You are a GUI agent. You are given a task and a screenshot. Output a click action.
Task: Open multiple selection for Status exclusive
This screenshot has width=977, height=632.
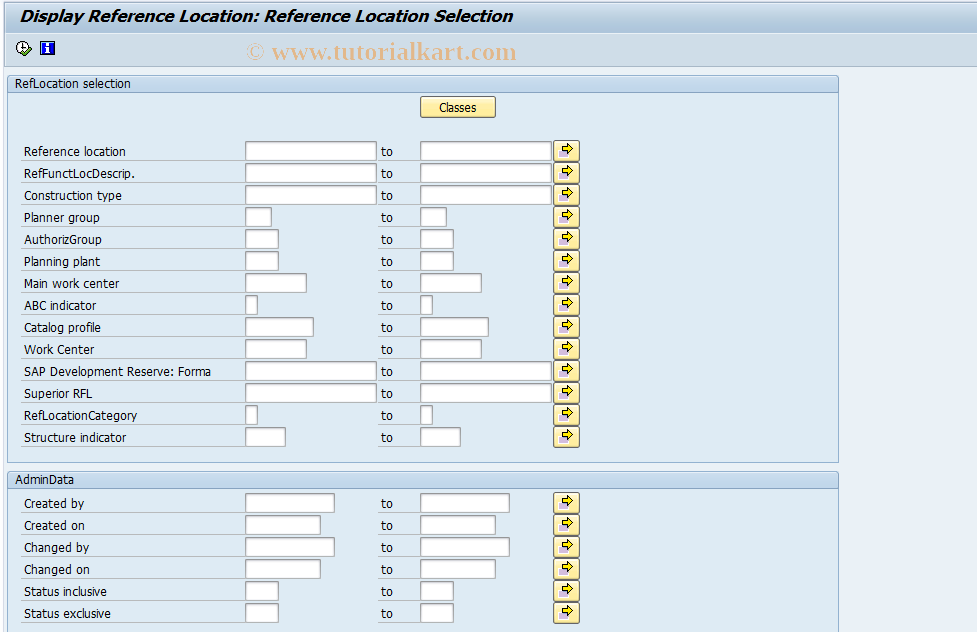tap(565, 612)
